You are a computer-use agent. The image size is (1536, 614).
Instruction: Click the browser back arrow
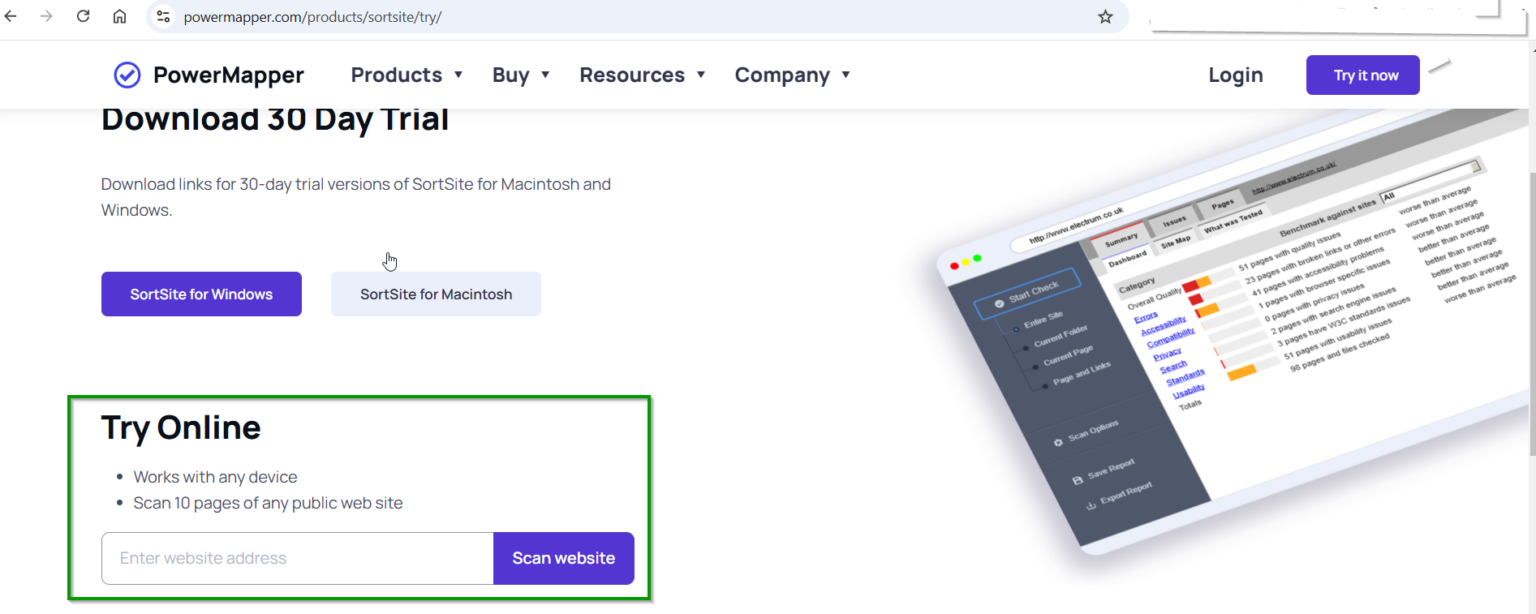tap(16, 16)
